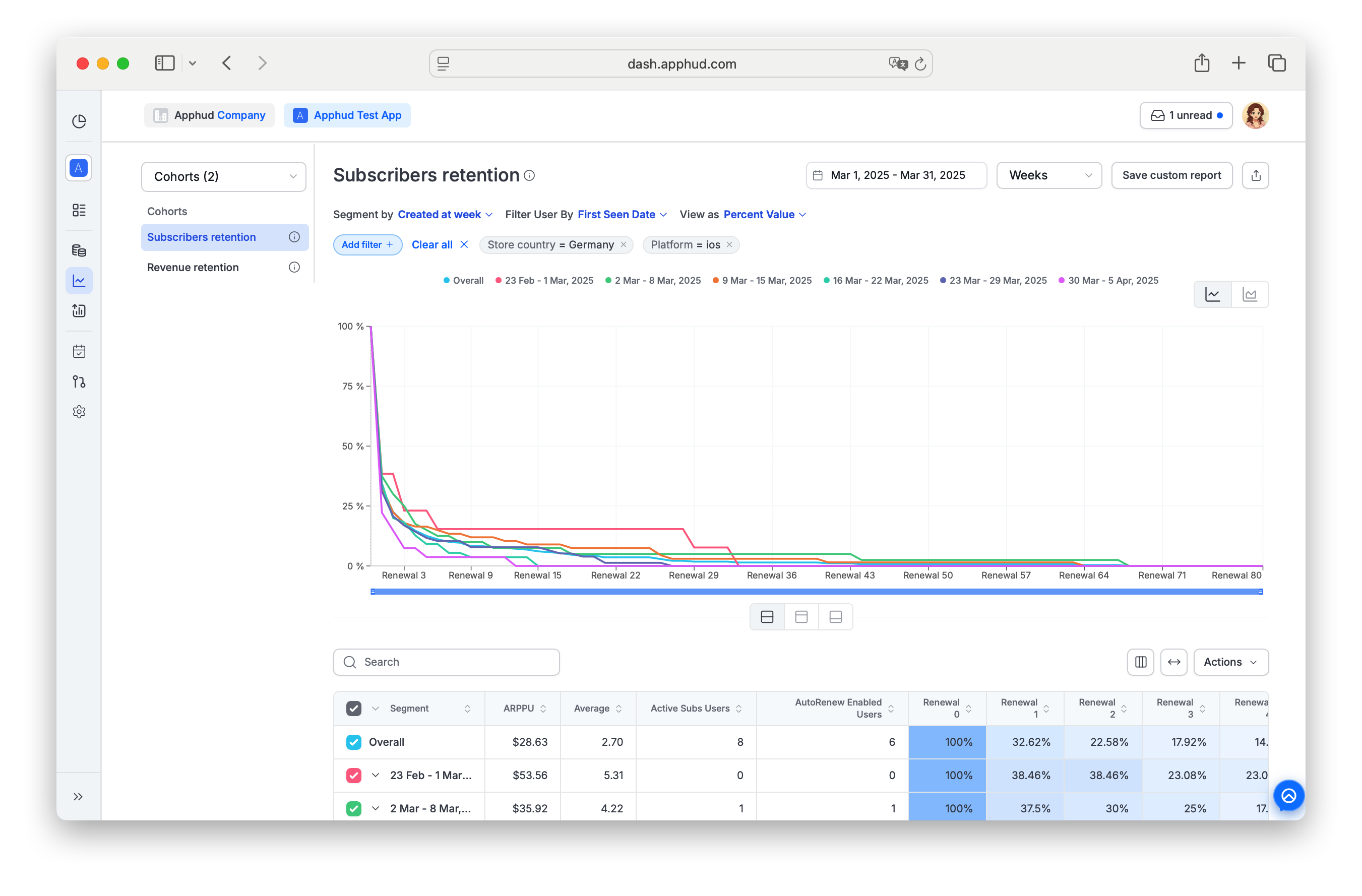The height and width of the screenshot is (896, 1362).
Task: Switch to line chart view icon
Action: click(x=1213, y=295)
